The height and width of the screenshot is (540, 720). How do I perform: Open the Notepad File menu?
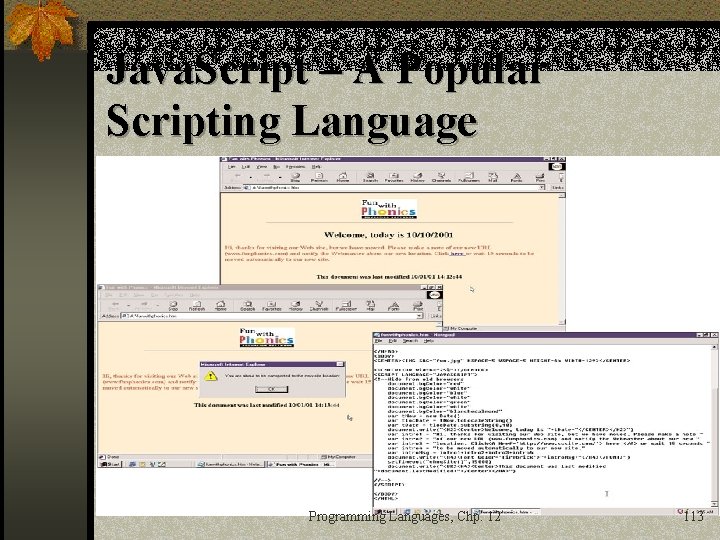[x=379, y=341]
